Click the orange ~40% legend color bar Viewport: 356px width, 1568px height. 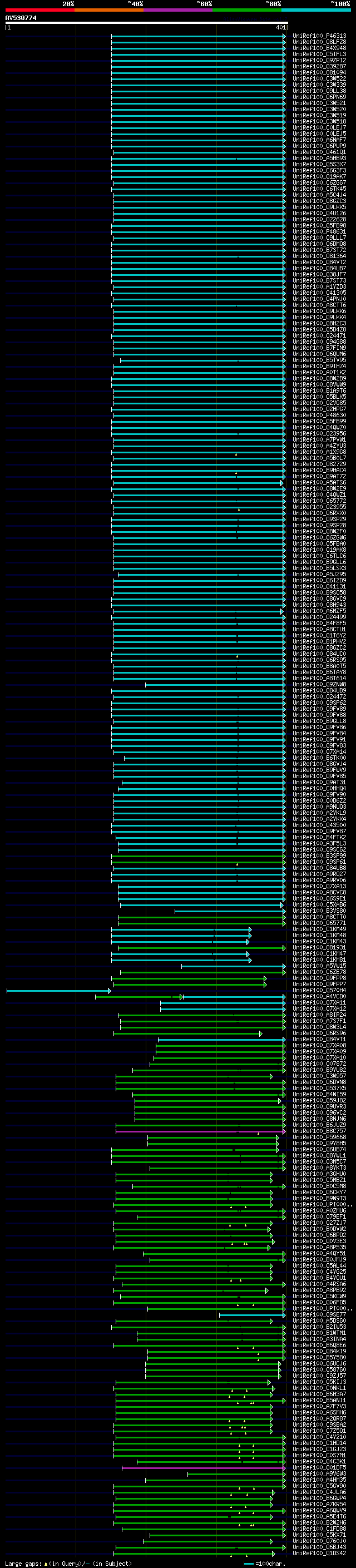109,10
